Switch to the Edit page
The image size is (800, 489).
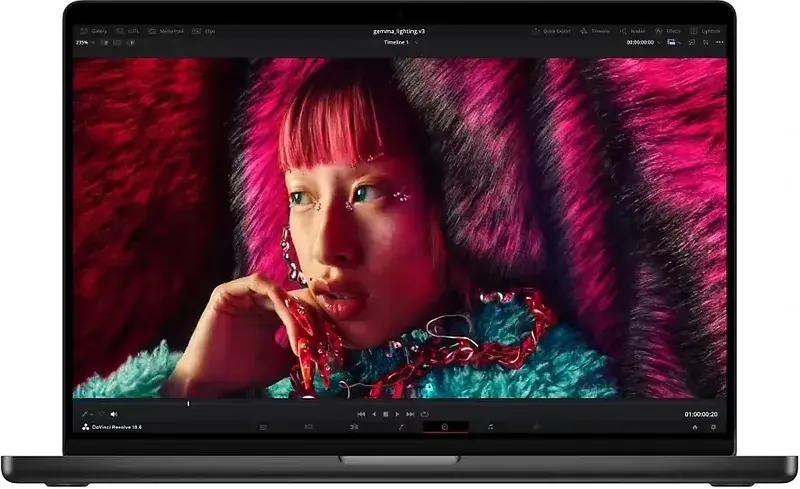tap(354, 427)
